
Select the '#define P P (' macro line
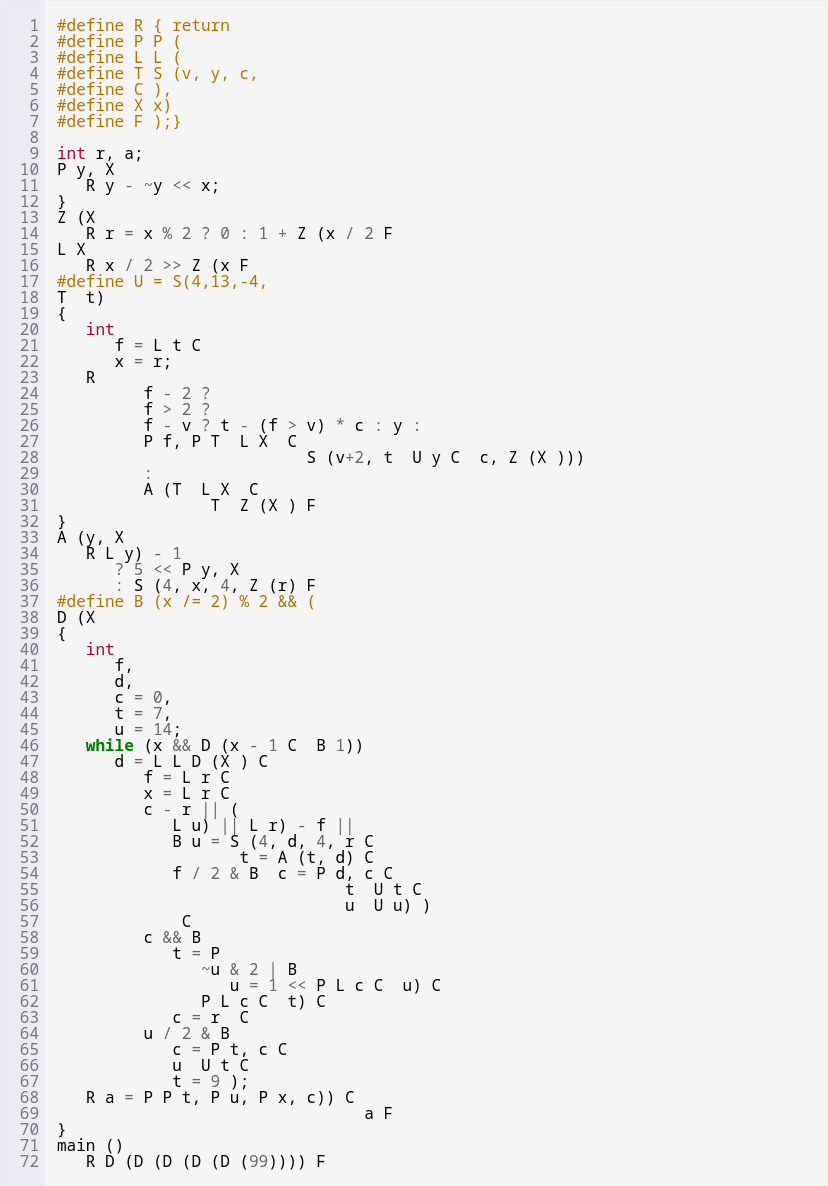click(119, 42)
